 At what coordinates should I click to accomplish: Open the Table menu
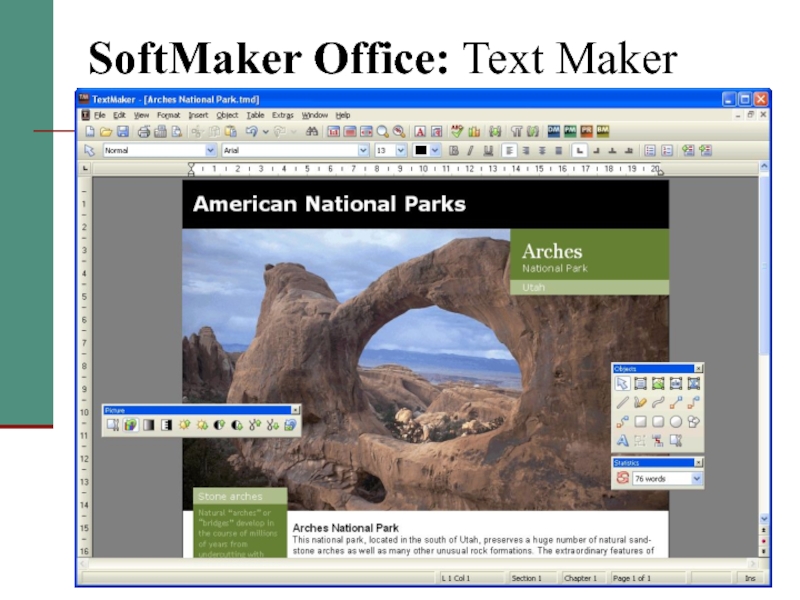[255, 116]
